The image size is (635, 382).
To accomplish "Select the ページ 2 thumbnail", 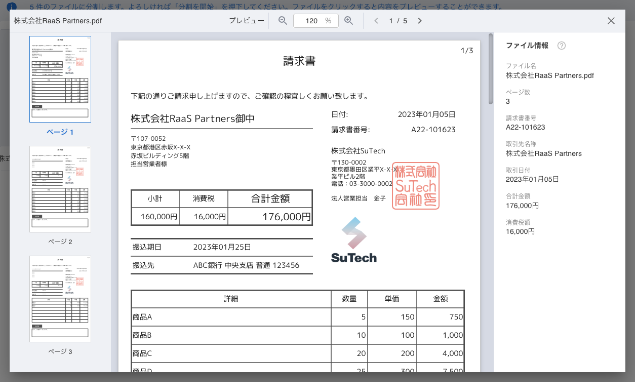I will click(x=60, y=189).
